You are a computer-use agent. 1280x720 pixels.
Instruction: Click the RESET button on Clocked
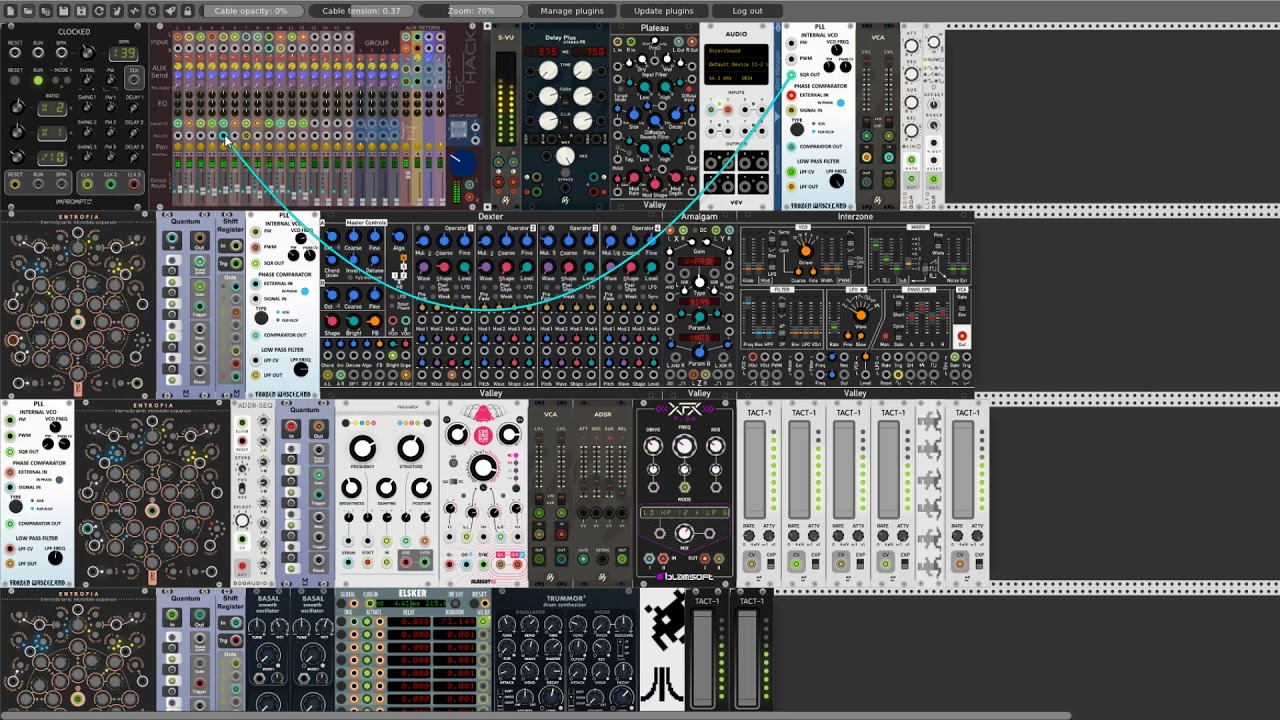[15, 80]
